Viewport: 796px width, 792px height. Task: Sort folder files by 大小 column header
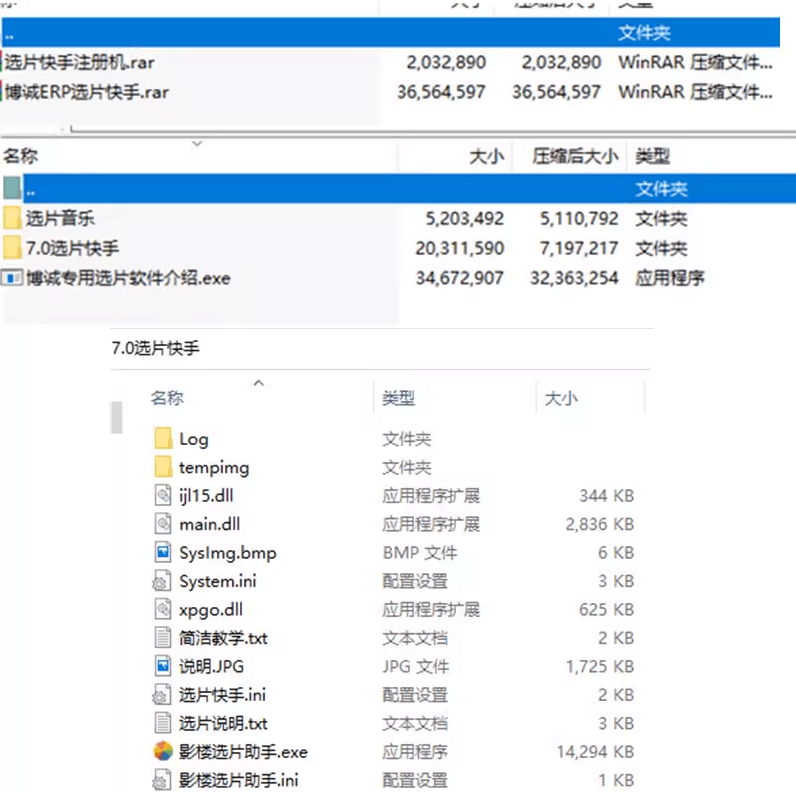560,398
